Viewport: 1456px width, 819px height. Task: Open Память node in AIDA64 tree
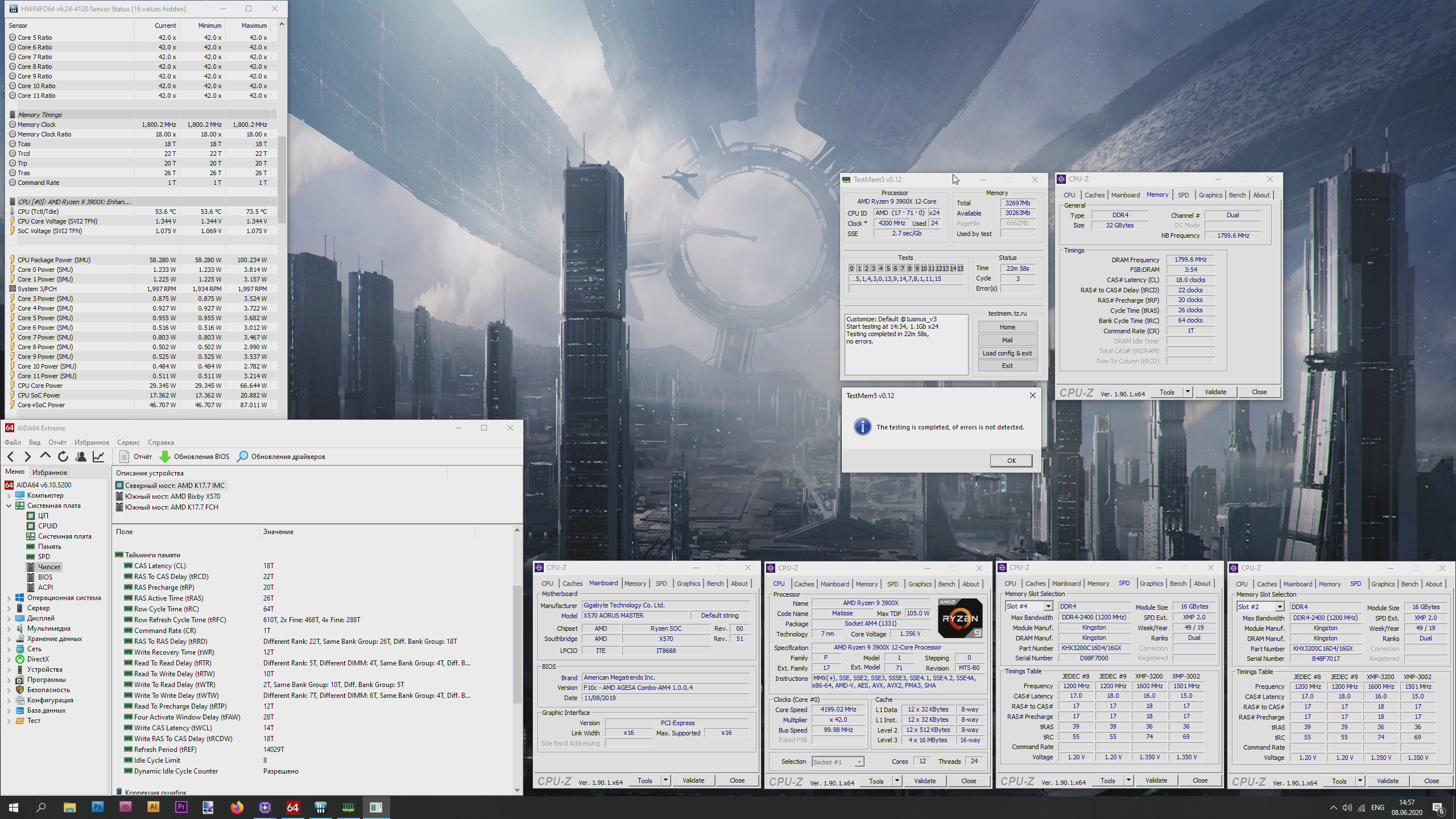click(44, 546)
